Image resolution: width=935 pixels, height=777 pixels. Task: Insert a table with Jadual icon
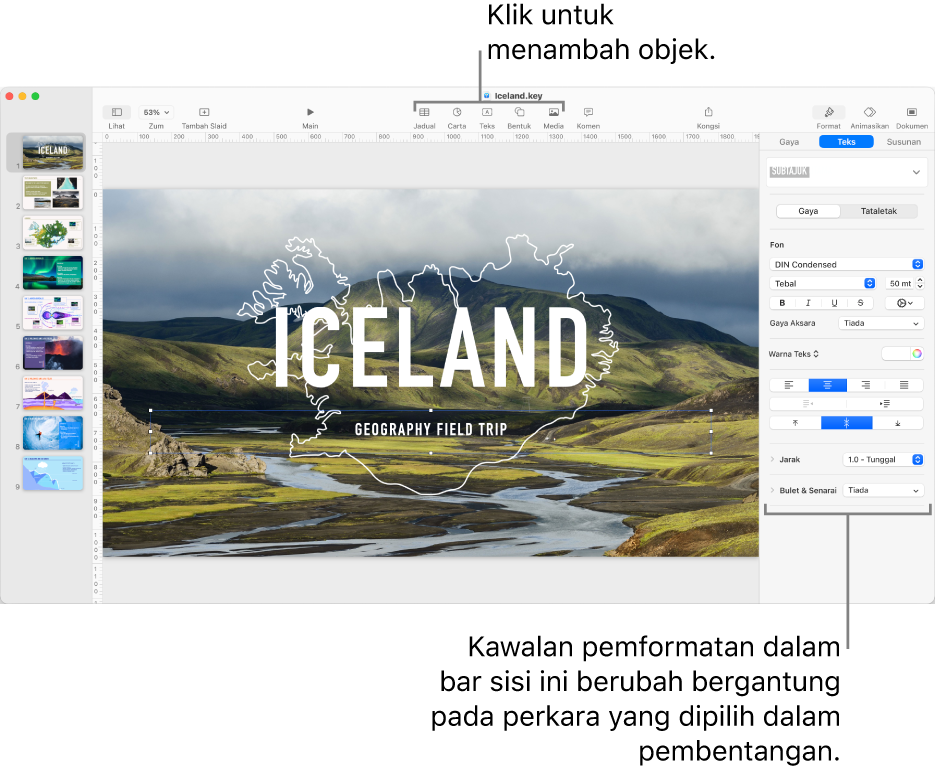coord(424,112)
